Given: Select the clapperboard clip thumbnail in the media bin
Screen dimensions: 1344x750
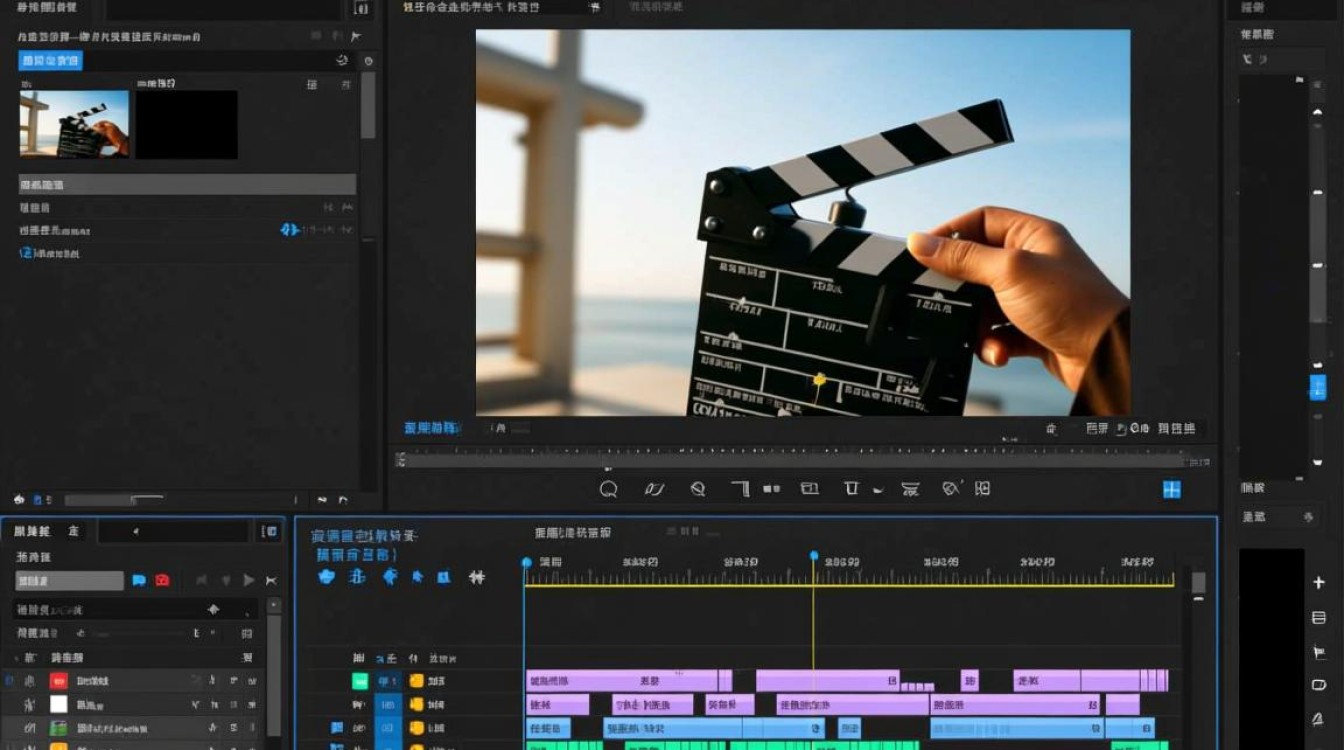Looking at the screenshot, I should [74, 124].
